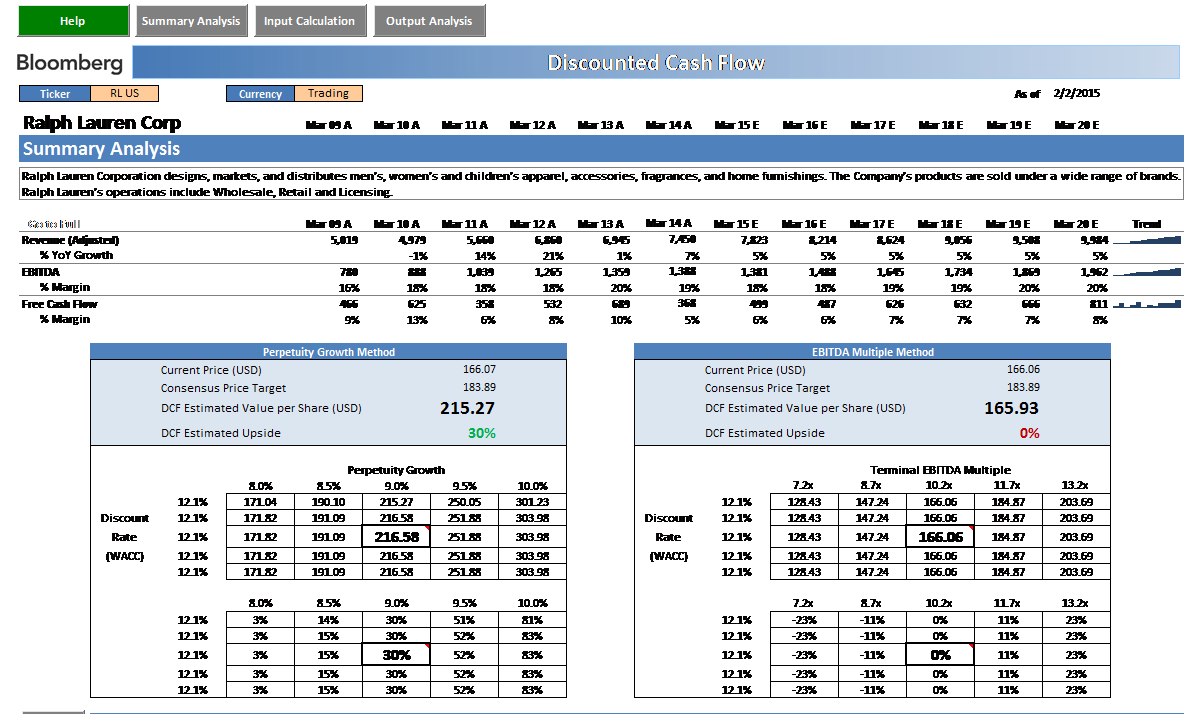Click the Summary Analysis section header bar
Image resolution: width=1185 pixels, height=715 pixels.
click(601, 148)
